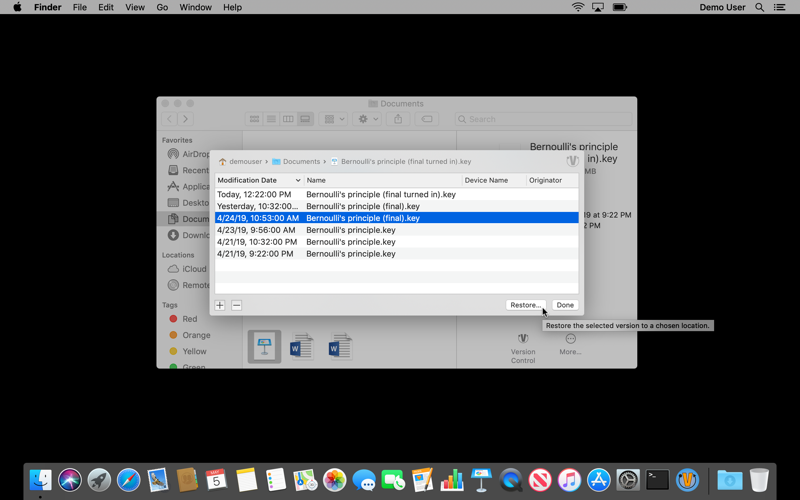Click the plus button below version list
Screen dimensions: 800x500
tap(220, 305)
